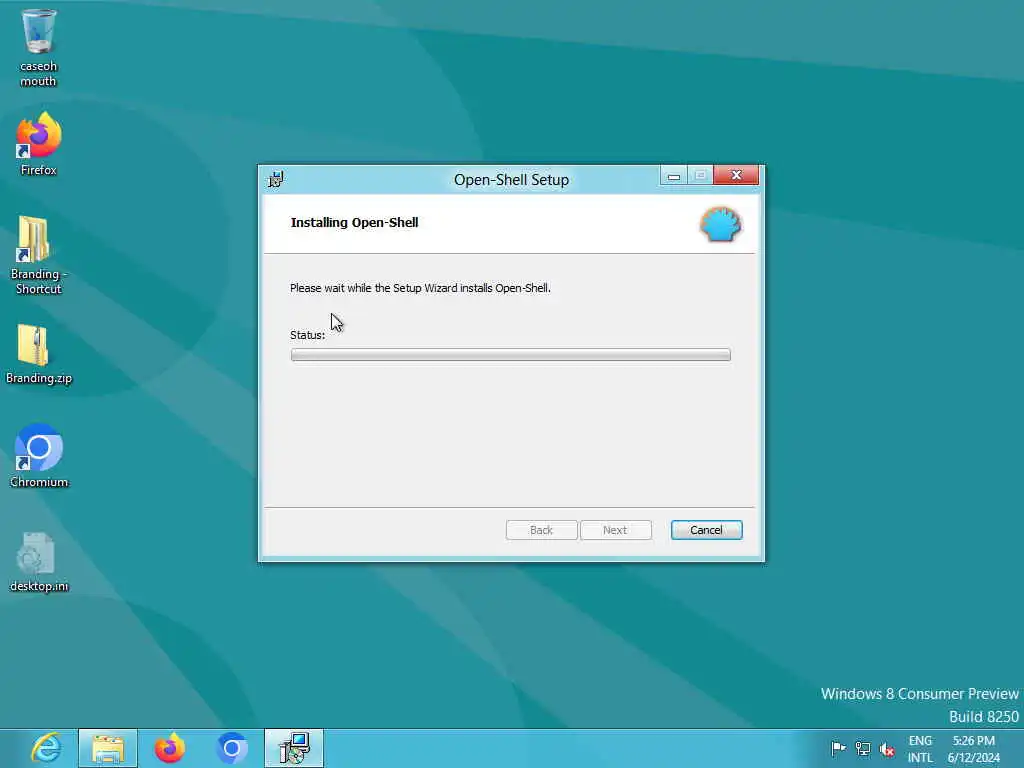
Task: Click the 'Status:' label
Action: pos(307,335)
